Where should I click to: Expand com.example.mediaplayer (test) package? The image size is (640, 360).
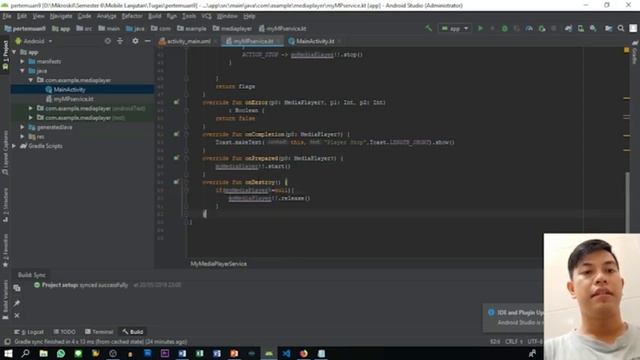(31, 118)
